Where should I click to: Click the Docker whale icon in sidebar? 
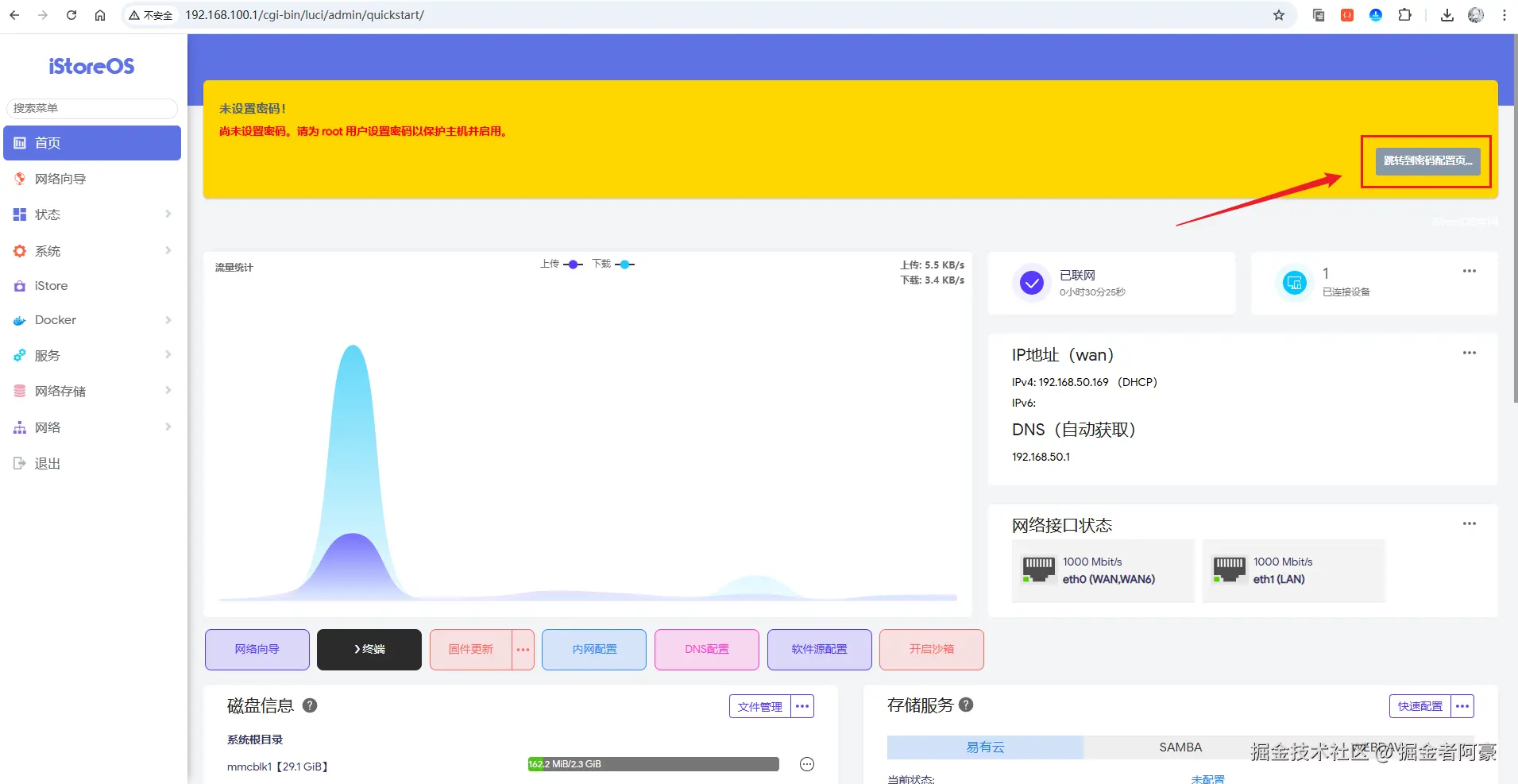20,320
